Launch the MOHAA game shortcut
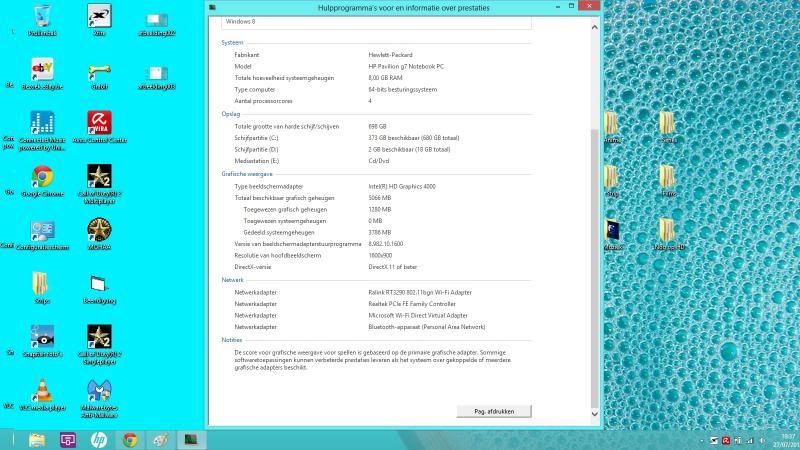This screenshot has width=800, height=450. pos(99,234)
